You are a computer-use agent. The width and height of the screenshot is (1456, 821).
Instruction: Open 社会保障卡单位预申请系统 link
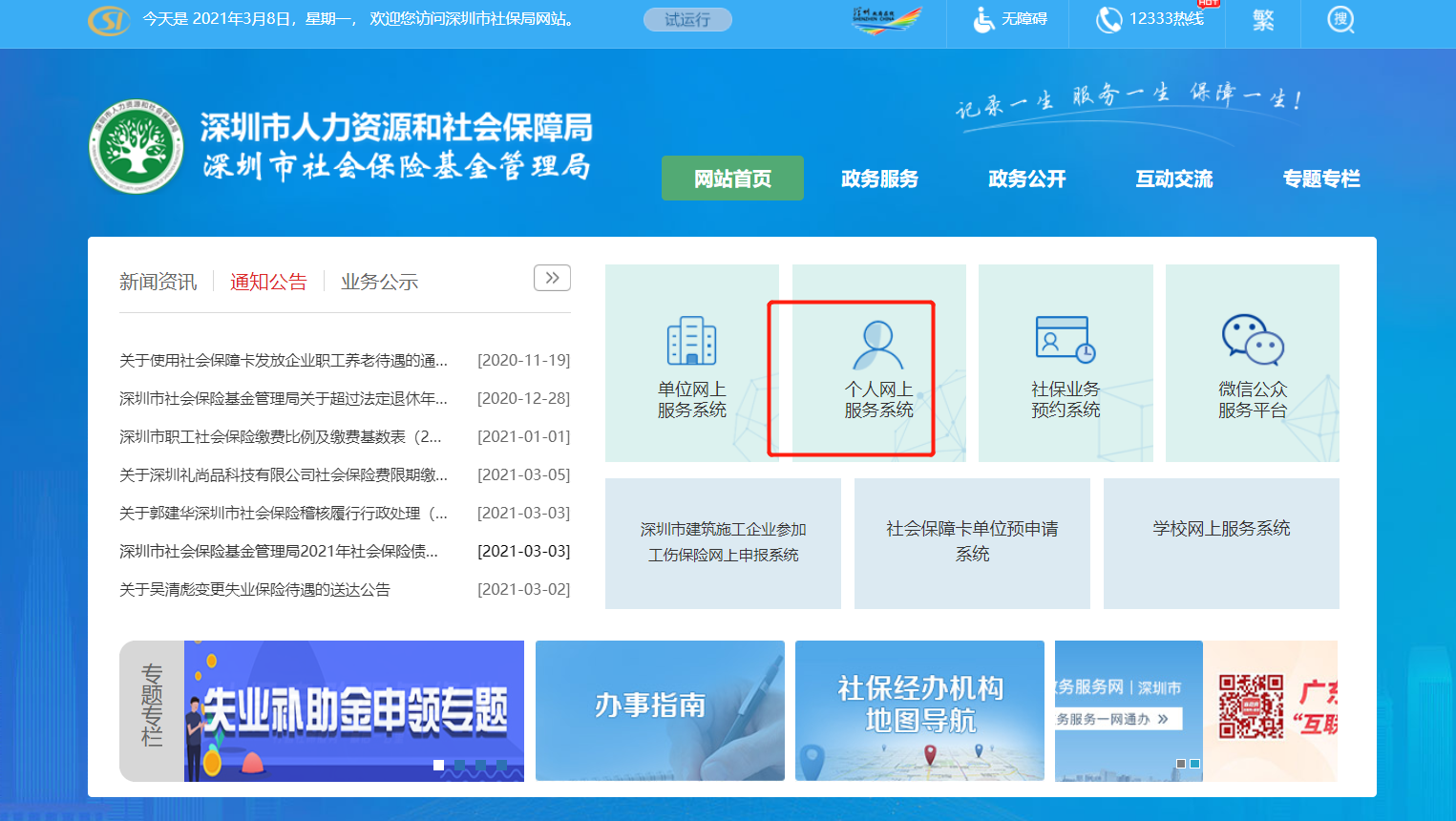coord(972,541)
